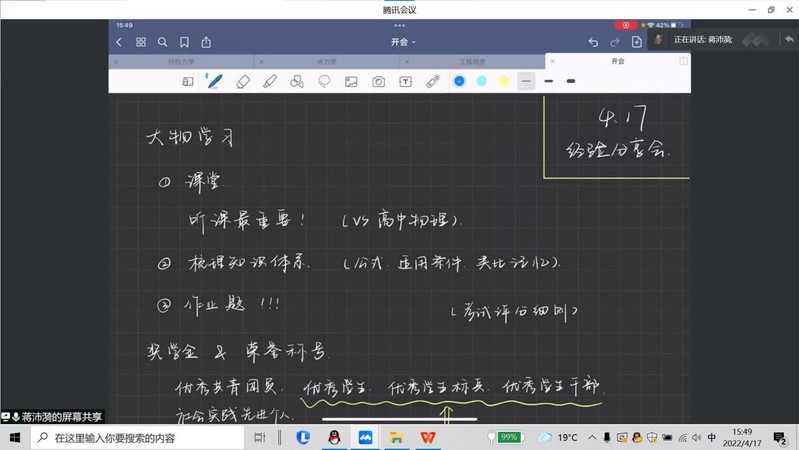This screenshot has height=450, width=799.
Task: Toggle the zoom window tool
Action: (188, 81)
